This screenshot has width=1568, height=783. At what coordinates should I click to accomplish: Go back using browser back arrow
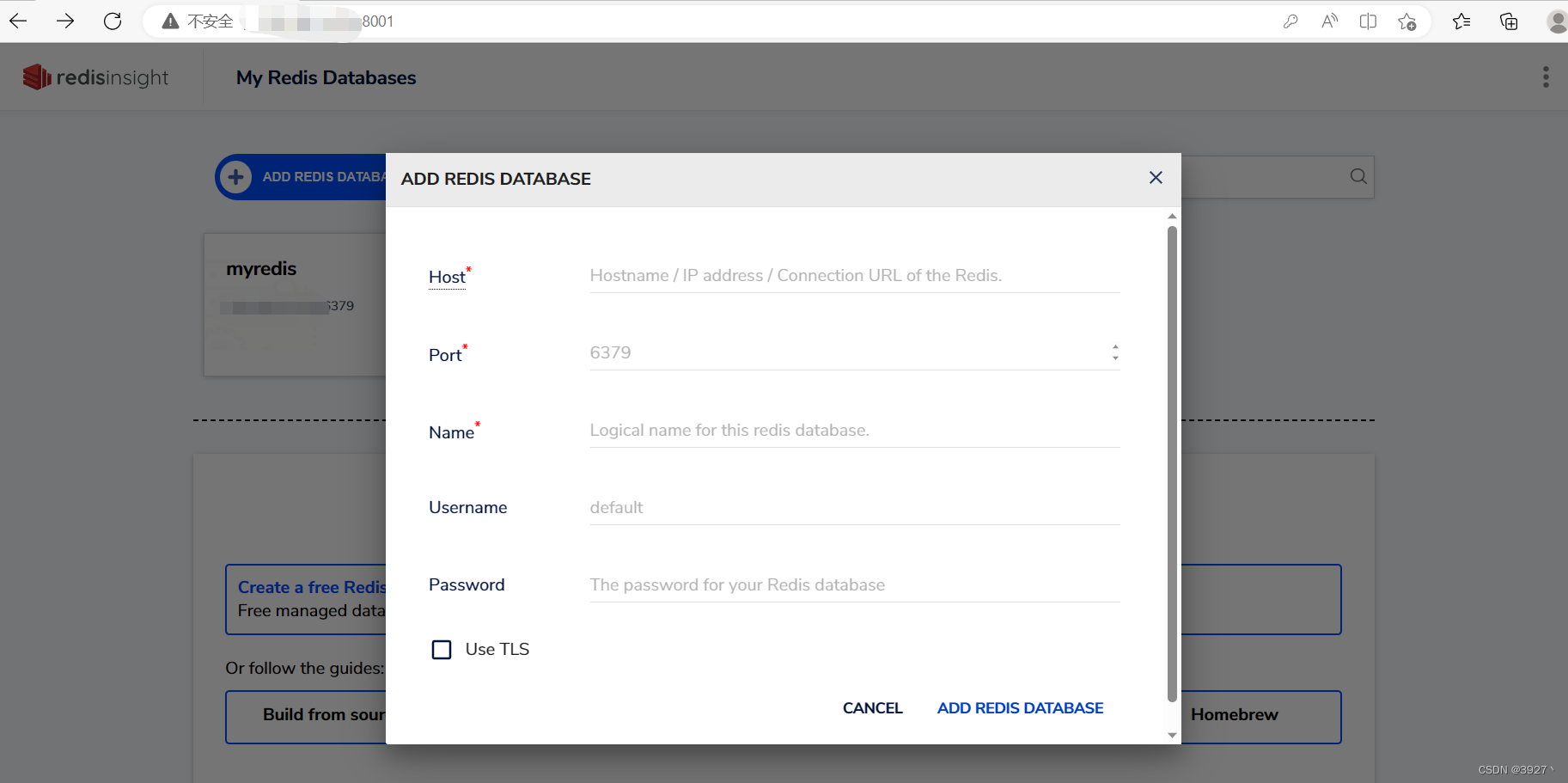(18, 21)
